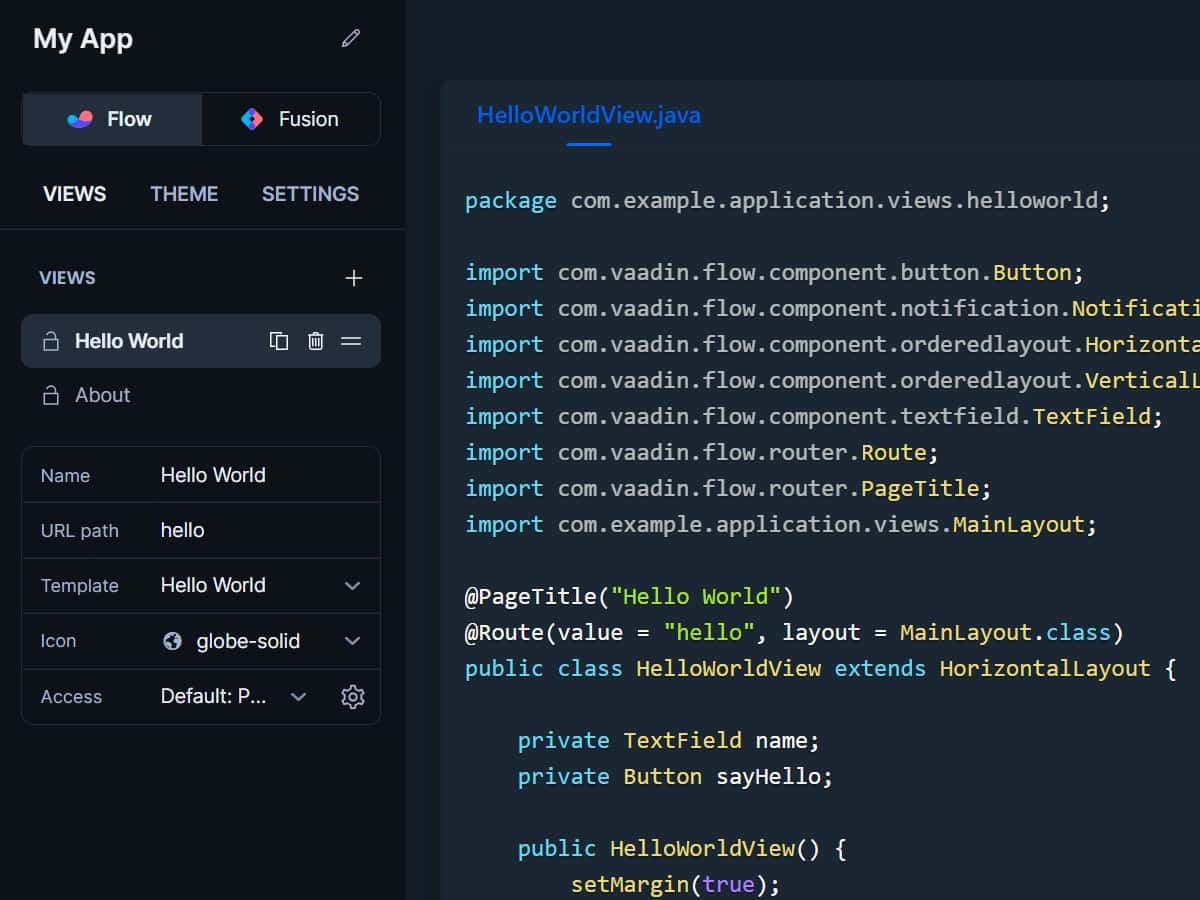Click the private Button sayHello line

[675, 777]
